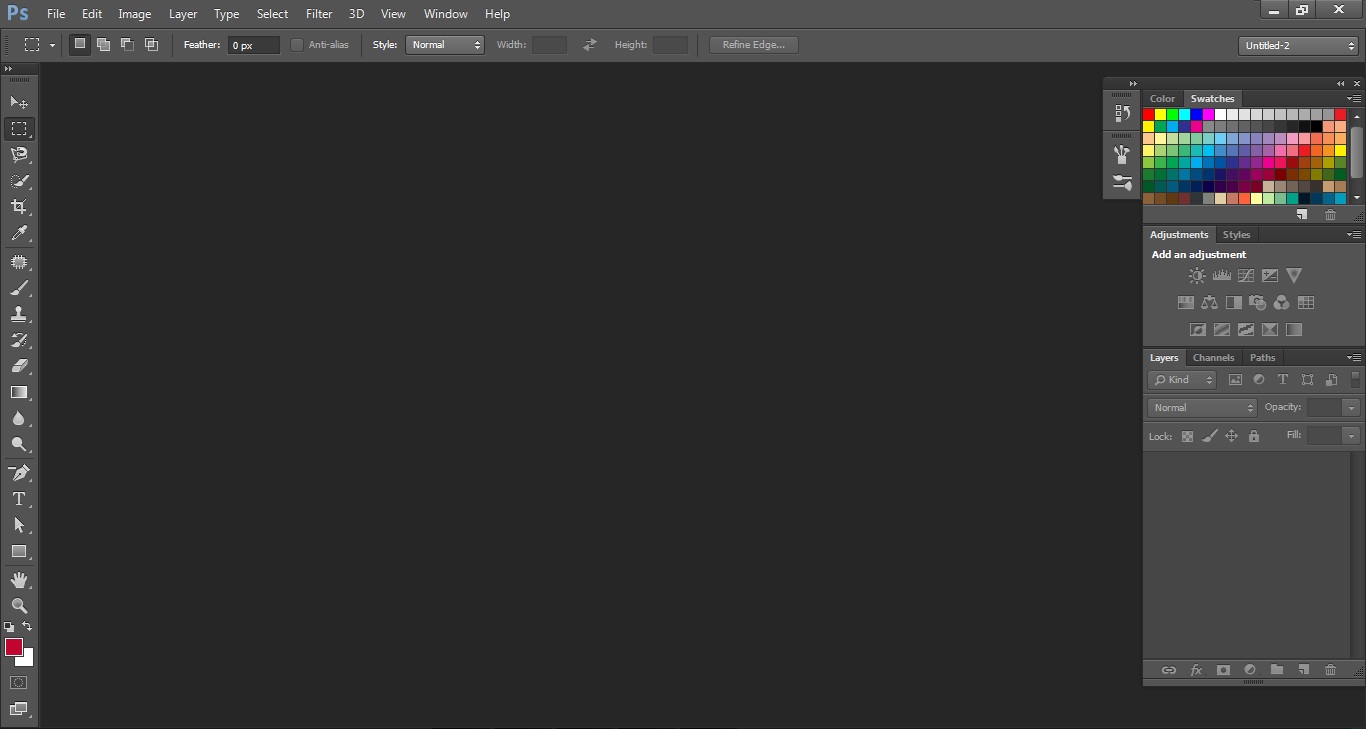Add a Levels adjustment
The image size is (1366, 729).
[1221, 276]
